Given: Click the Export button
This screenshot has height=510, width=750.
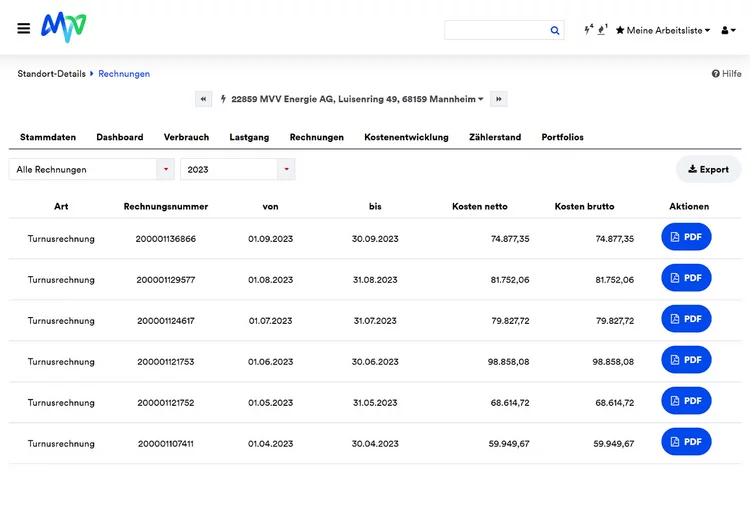Looking at the screenshot, I should point(708,169).
